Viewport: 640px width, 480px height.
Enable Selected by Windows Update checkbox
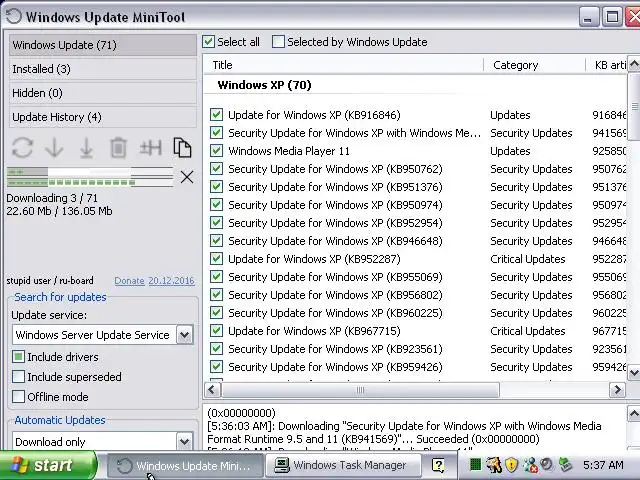coord(278,42)
